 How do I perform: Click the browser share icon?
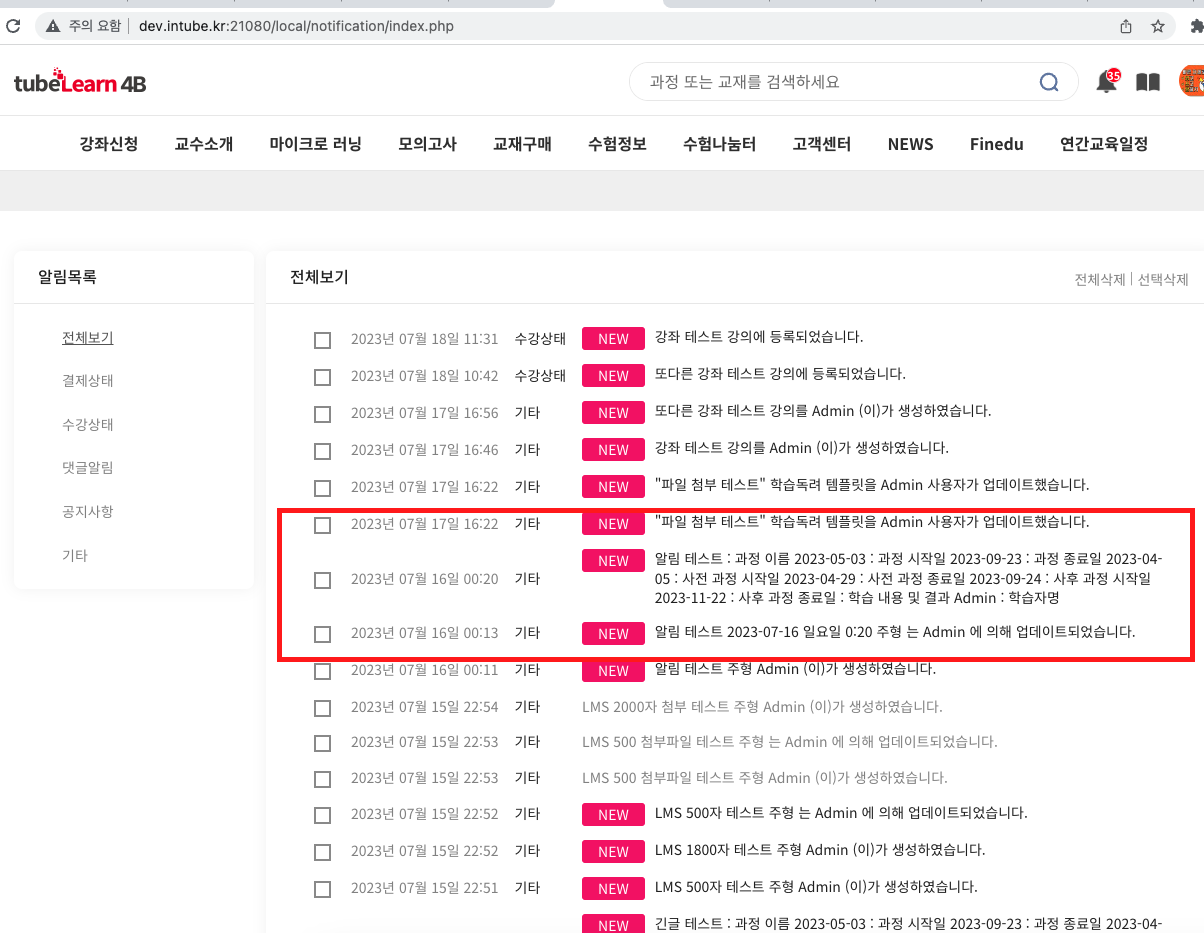pos(1126,26)
